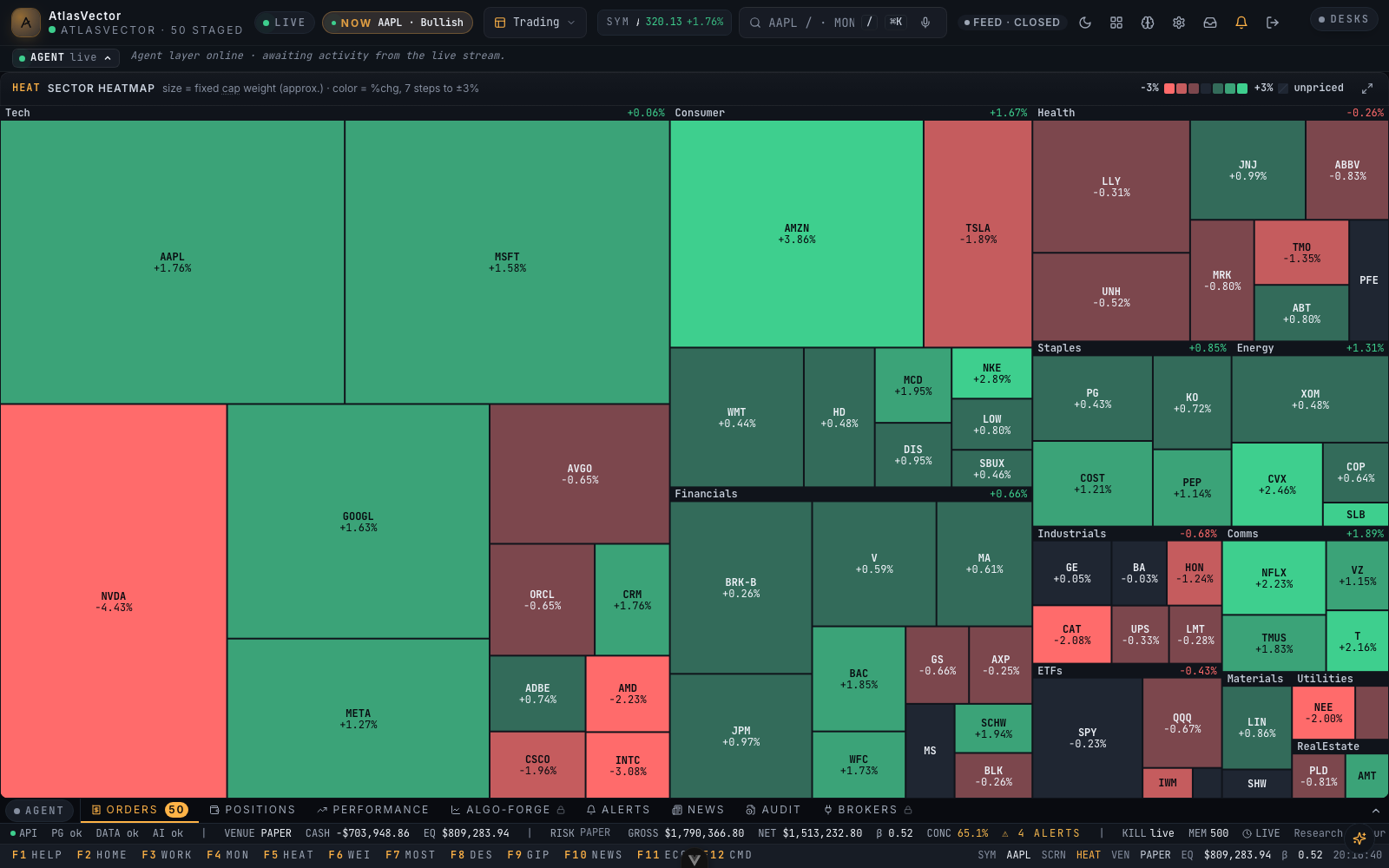Viewport: 1389px width, 868px height.
Task: Click the brightest red -3% legend swatch
Action: click(1169, 89)
